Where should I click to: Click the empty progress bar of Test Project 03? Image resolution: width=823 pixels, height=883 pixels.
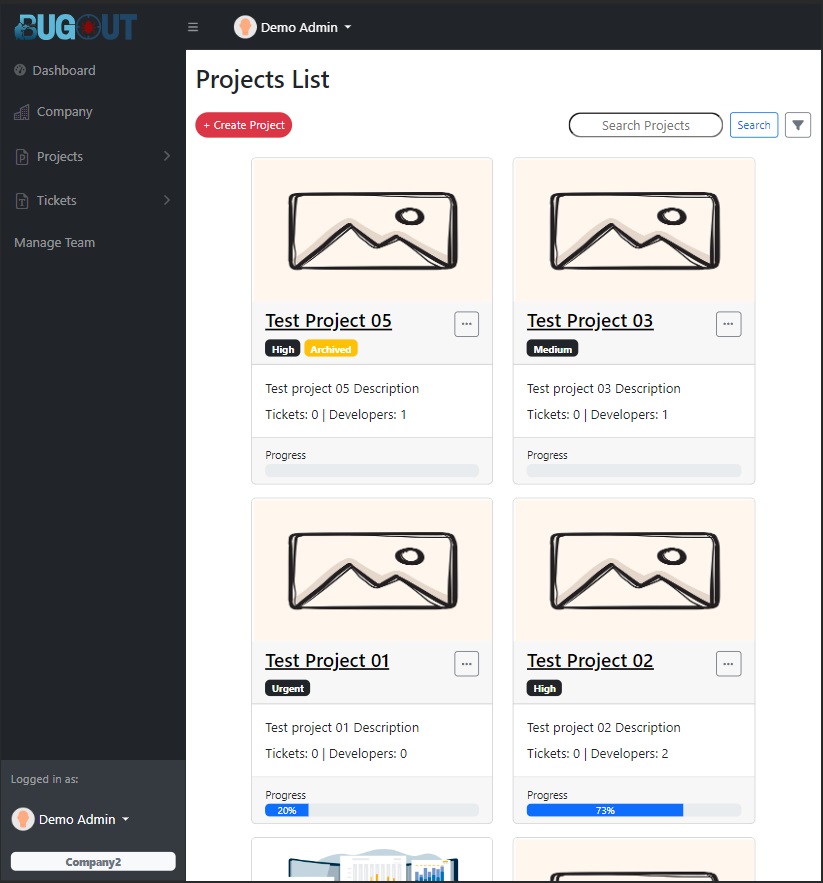point(634,470)
